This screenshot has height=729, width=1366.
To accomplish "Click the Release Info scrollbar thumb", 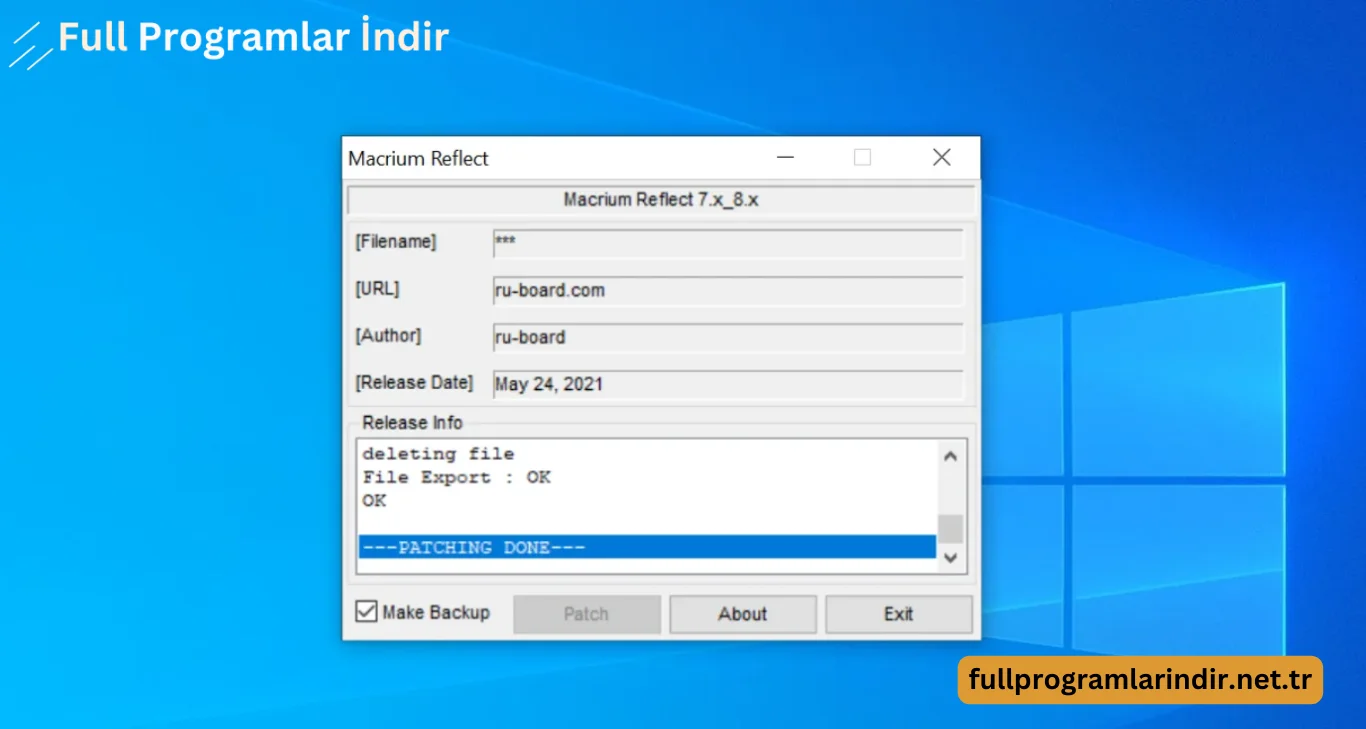I will coord(951,529).
